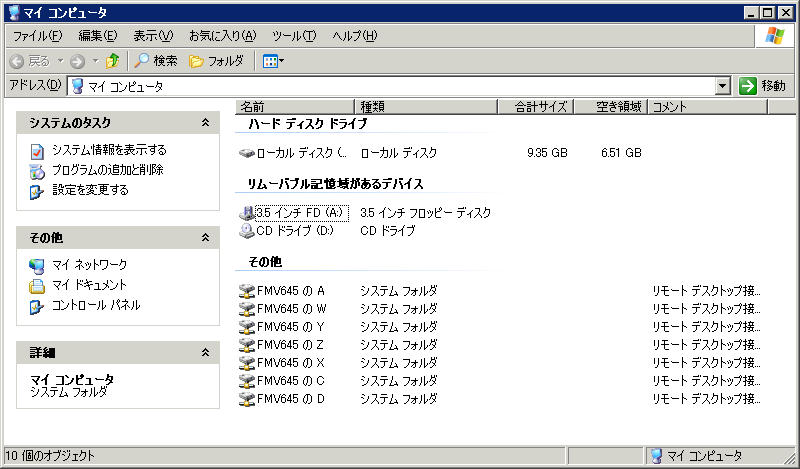This screenshot has height=469, width=800.
Task: Click プログラムの追加と削除 link
Action: (108, 170)
